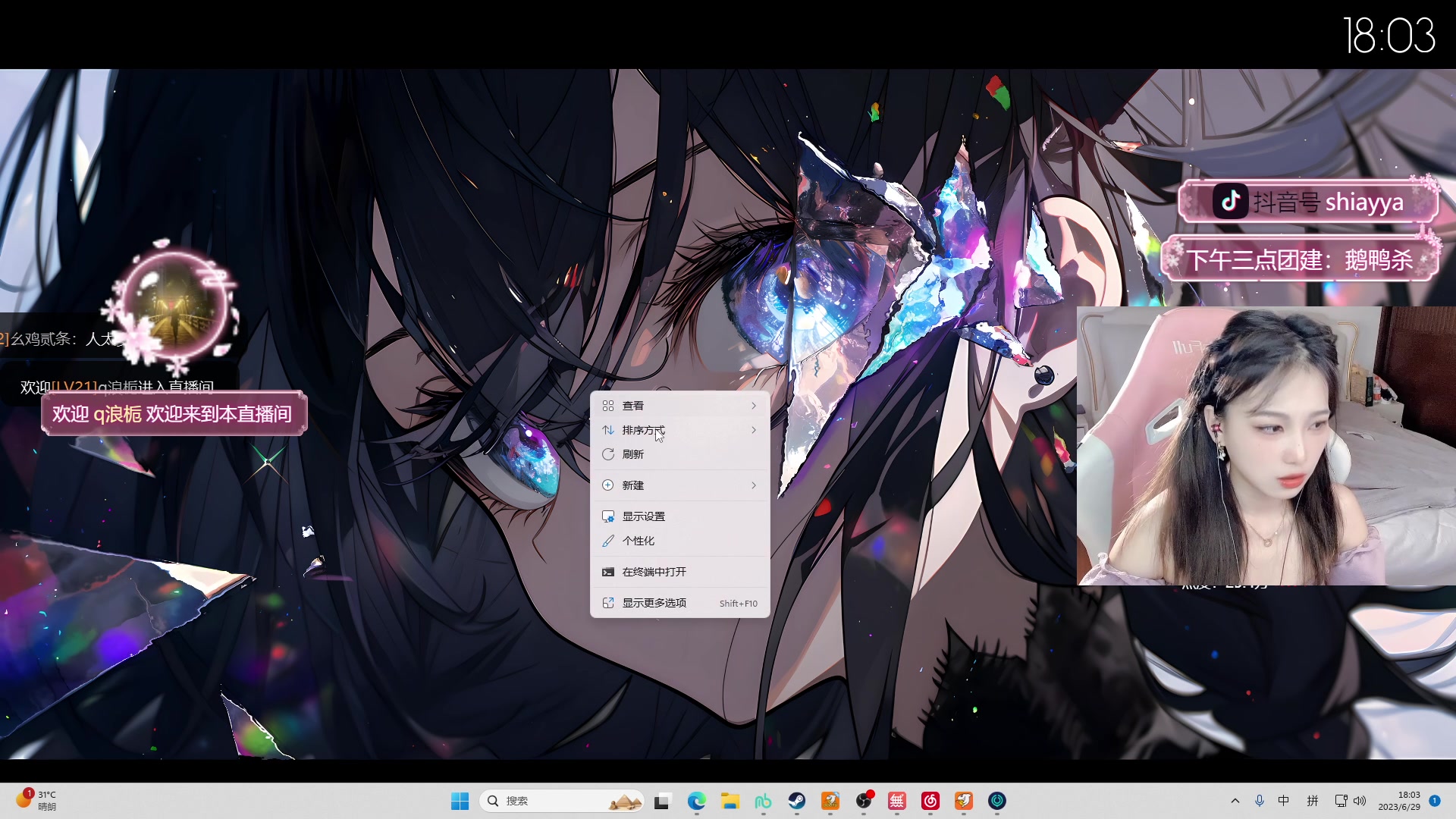Screen dimensions: 1456x819
Task: Click the monitor icon beside 显示设置
Action: [x=608, y=516]
